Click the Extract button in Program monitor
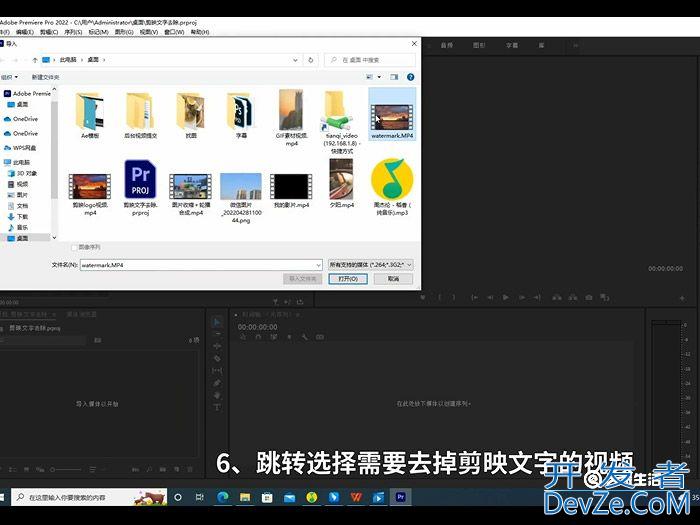Image resolution: width=700 pixels, height=525 pixels. pyautogui.click(x=573, y=297)
